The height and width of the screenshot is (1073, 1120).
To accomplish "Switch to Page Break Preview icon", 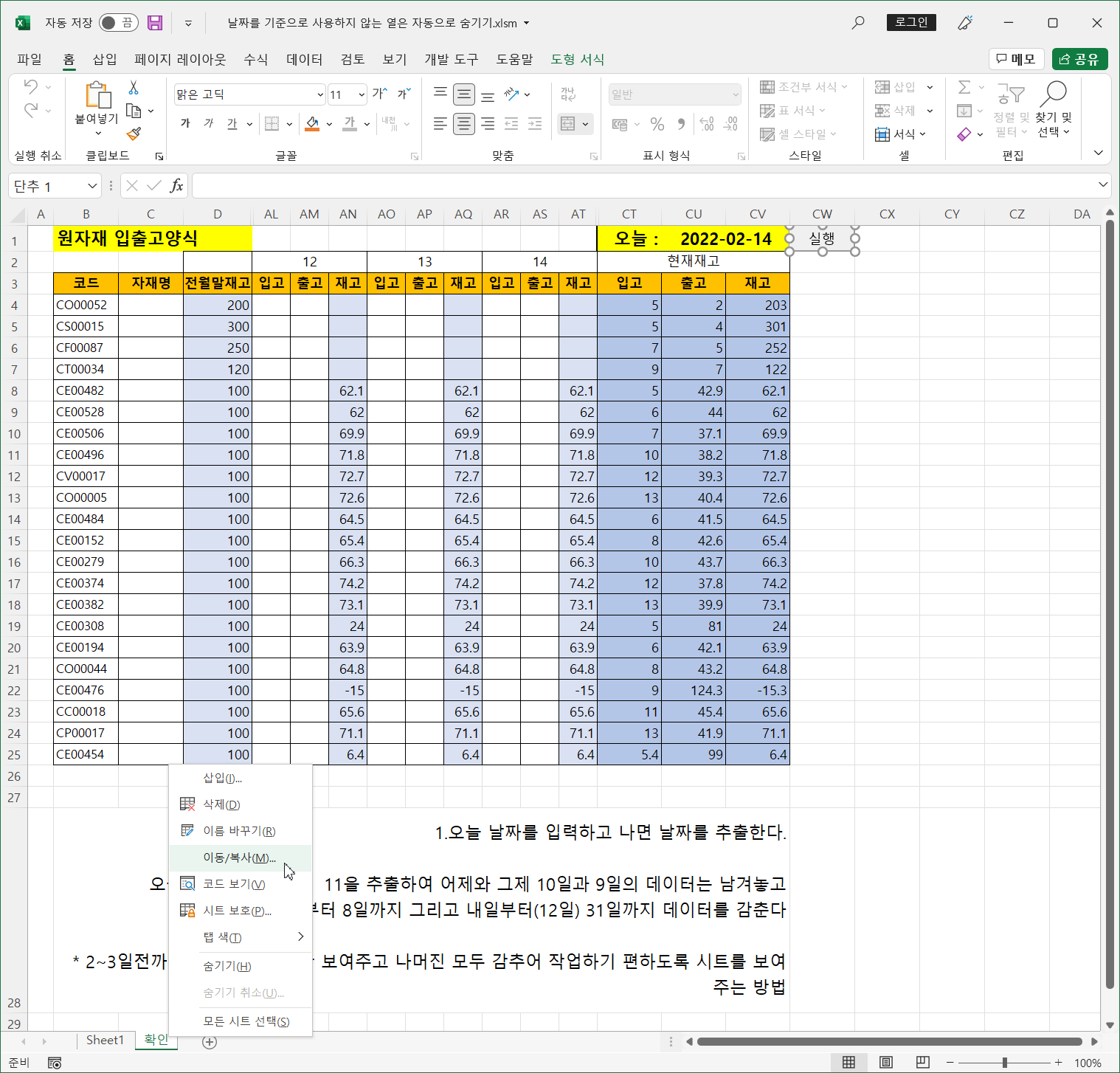I will tap(923, 1062).
